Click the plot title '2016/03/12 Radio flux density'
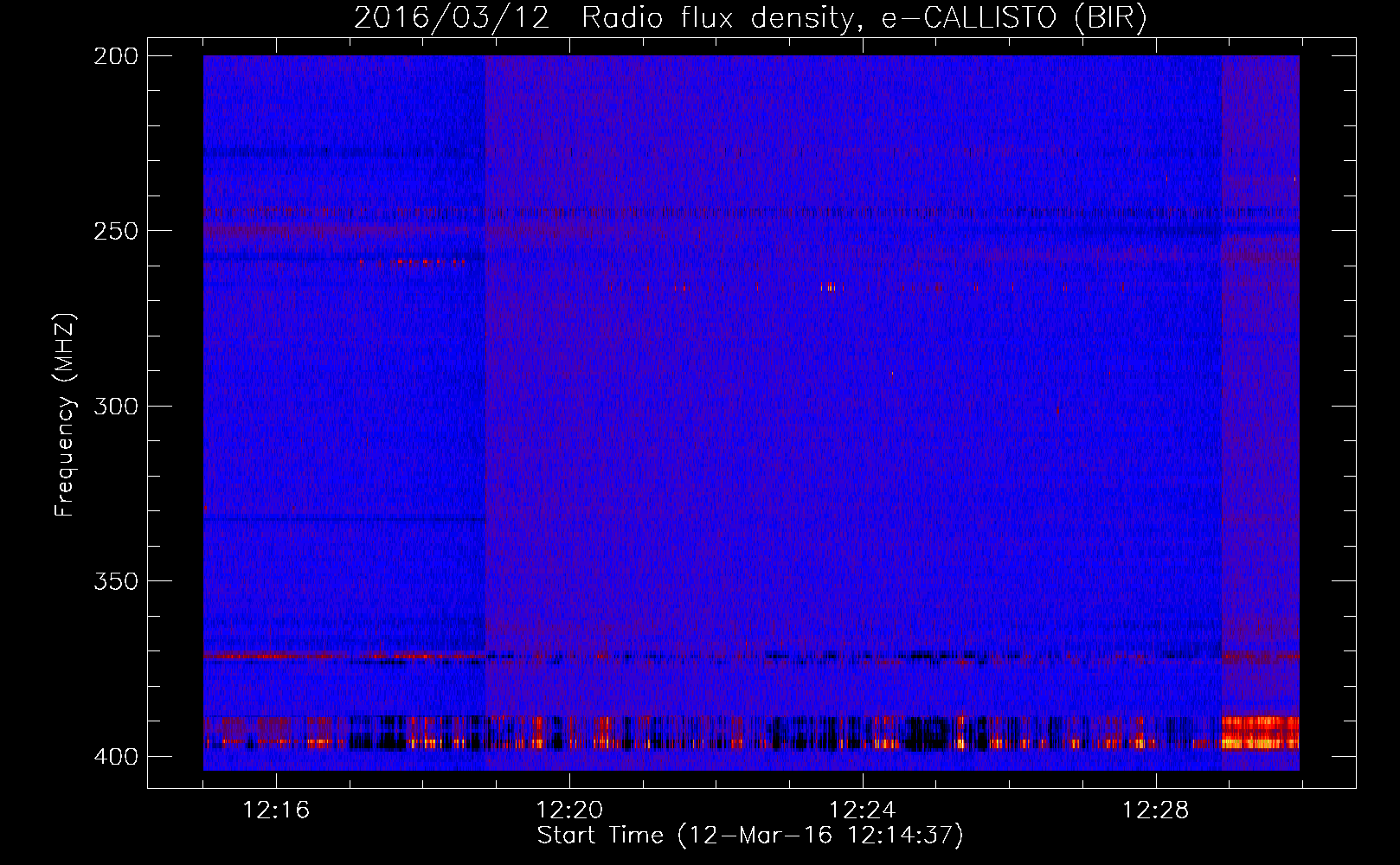Viewport: 1400px width, 865px height. (x=751, y=17)
